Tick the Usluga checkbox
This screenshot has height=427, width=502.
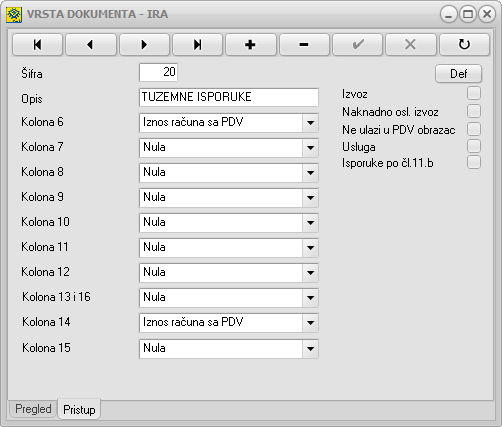point(474,146)
